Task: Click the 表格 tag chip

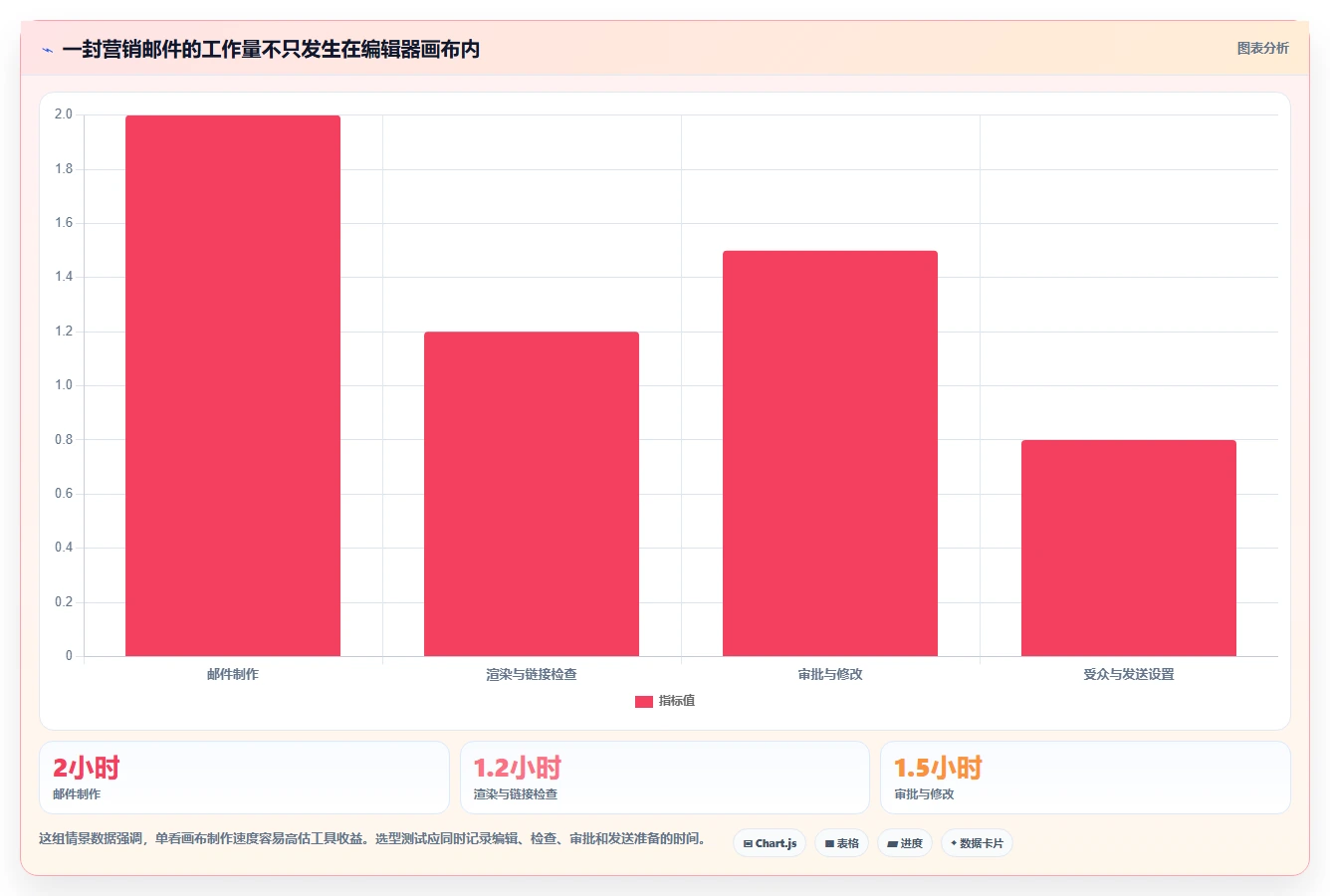Action: (x=841, y=843)
